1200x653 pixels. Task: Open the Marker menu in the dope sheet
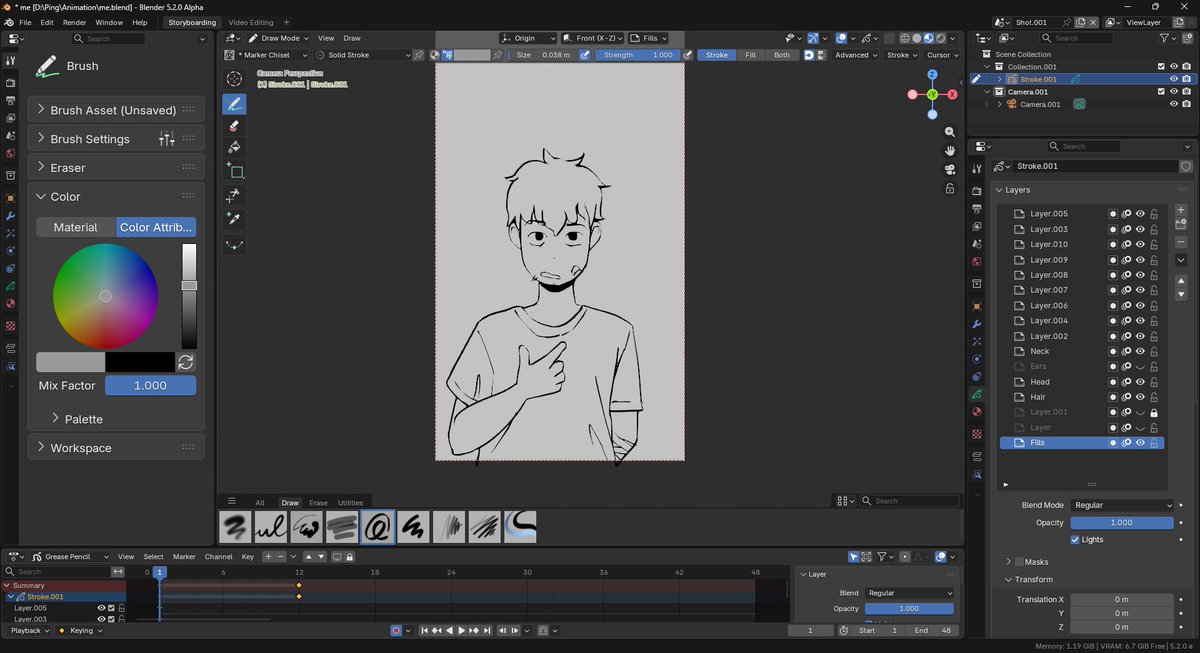(184, 556)
